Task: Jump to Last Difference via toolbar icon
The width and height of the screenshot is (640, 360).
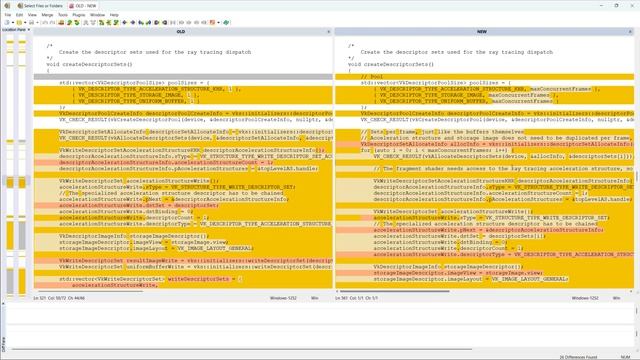Action: click(x=116, y=22)
